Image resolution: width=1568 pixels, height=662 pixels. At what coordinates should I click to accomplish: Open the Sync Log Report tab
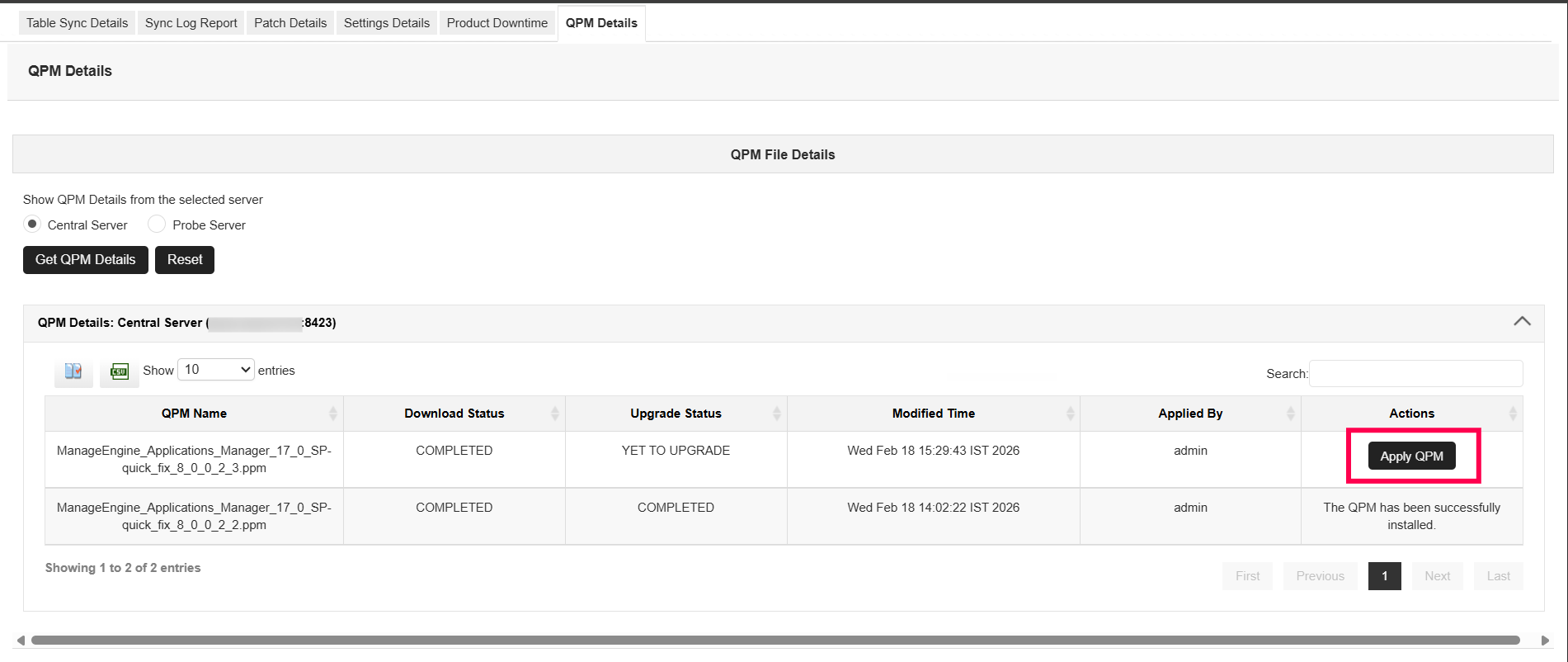[191, 23]
